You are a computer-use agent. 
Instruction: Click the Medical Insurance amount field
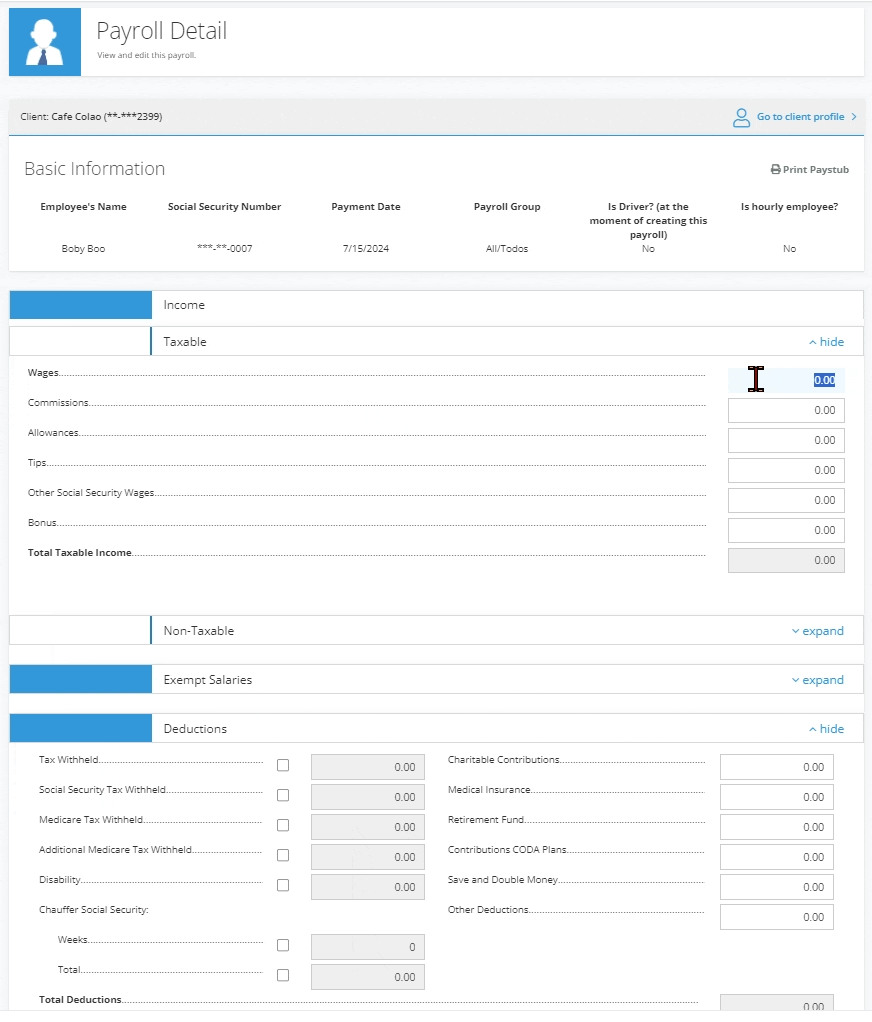tap(776, 796)
